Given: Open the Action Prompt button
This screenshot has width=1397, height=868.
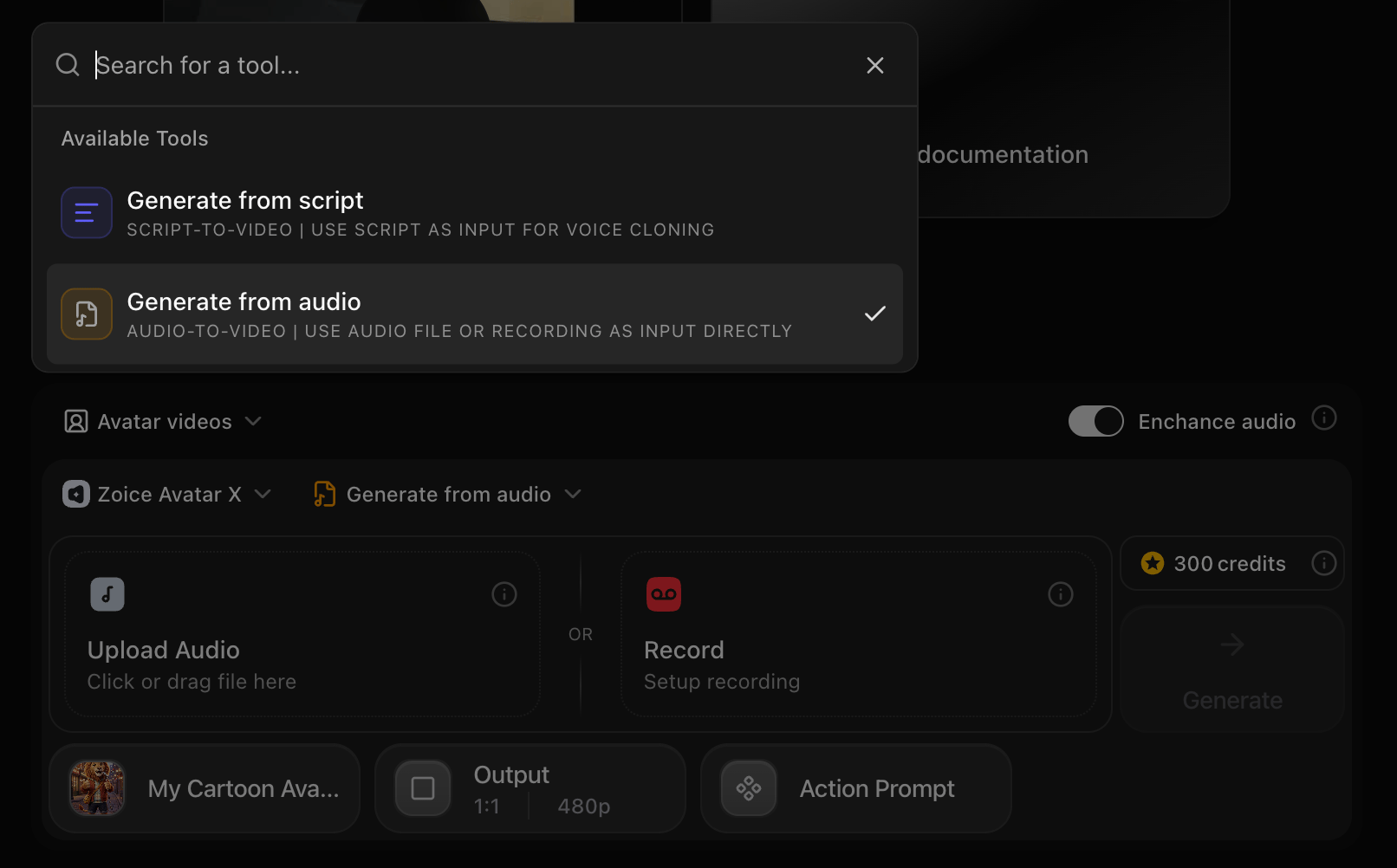Looking at the screenshot, I should 856,788.
